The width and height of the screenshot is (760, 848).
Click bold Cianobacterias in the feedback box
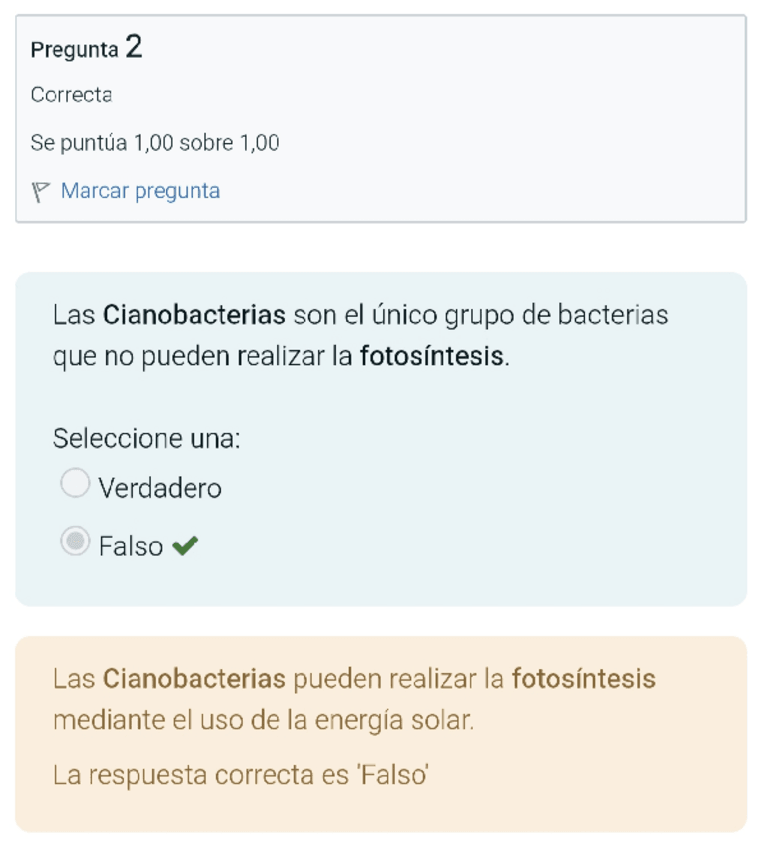coord(194,680)
